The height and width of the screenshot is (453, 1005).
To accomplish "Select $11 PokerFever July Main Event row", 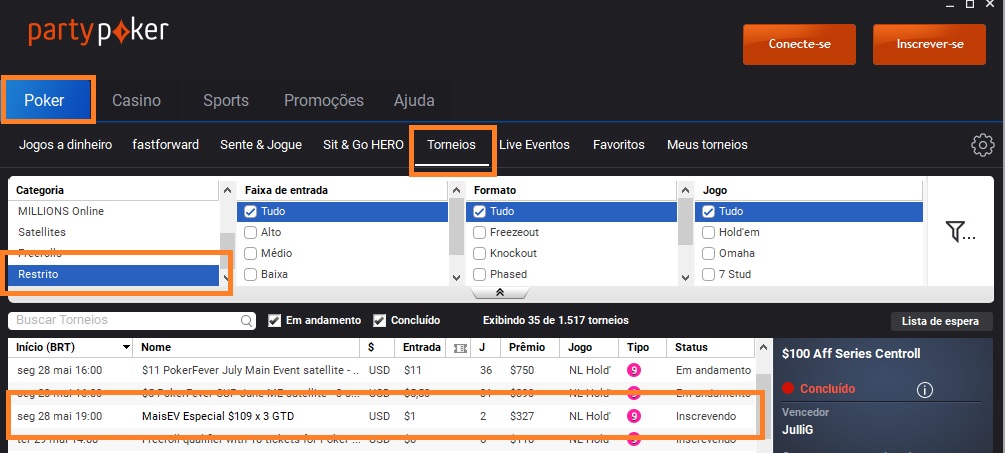I will click(382, 370).
